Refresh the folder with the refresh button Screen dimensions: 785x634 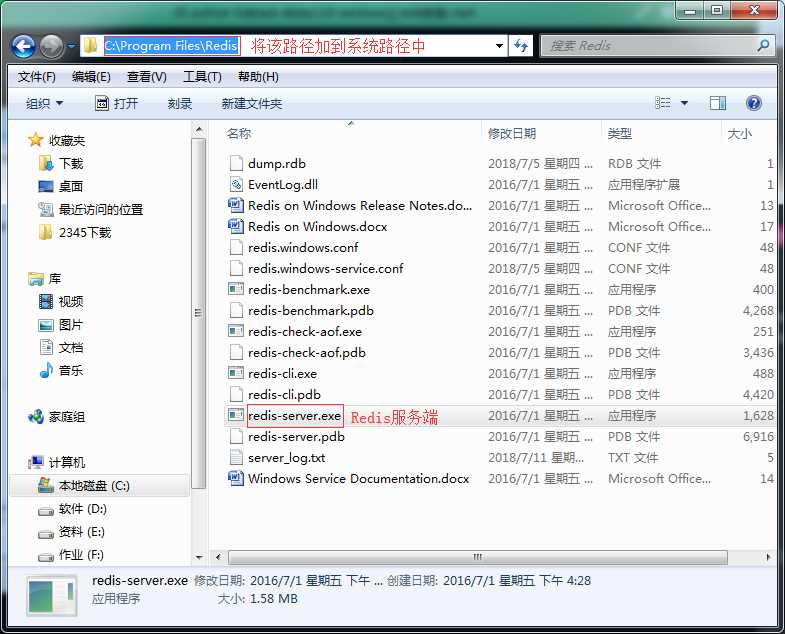tap(521, 46)
